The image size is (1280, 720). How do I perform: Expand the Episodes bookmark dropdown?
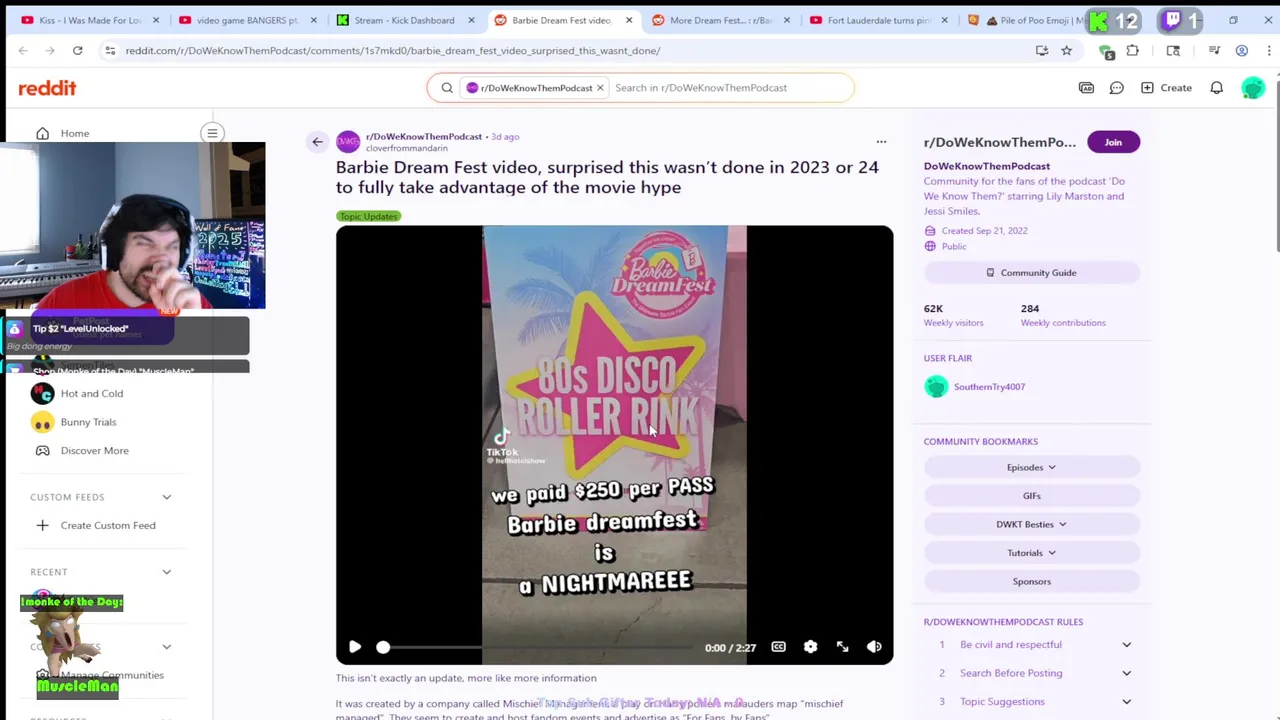pos(1031,467)
